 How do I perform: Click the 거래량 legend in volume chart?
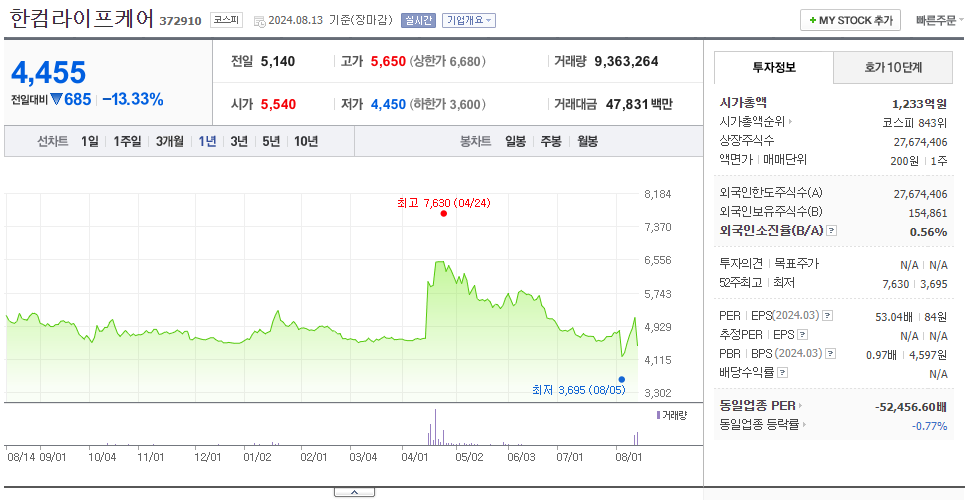coord(671,415)
